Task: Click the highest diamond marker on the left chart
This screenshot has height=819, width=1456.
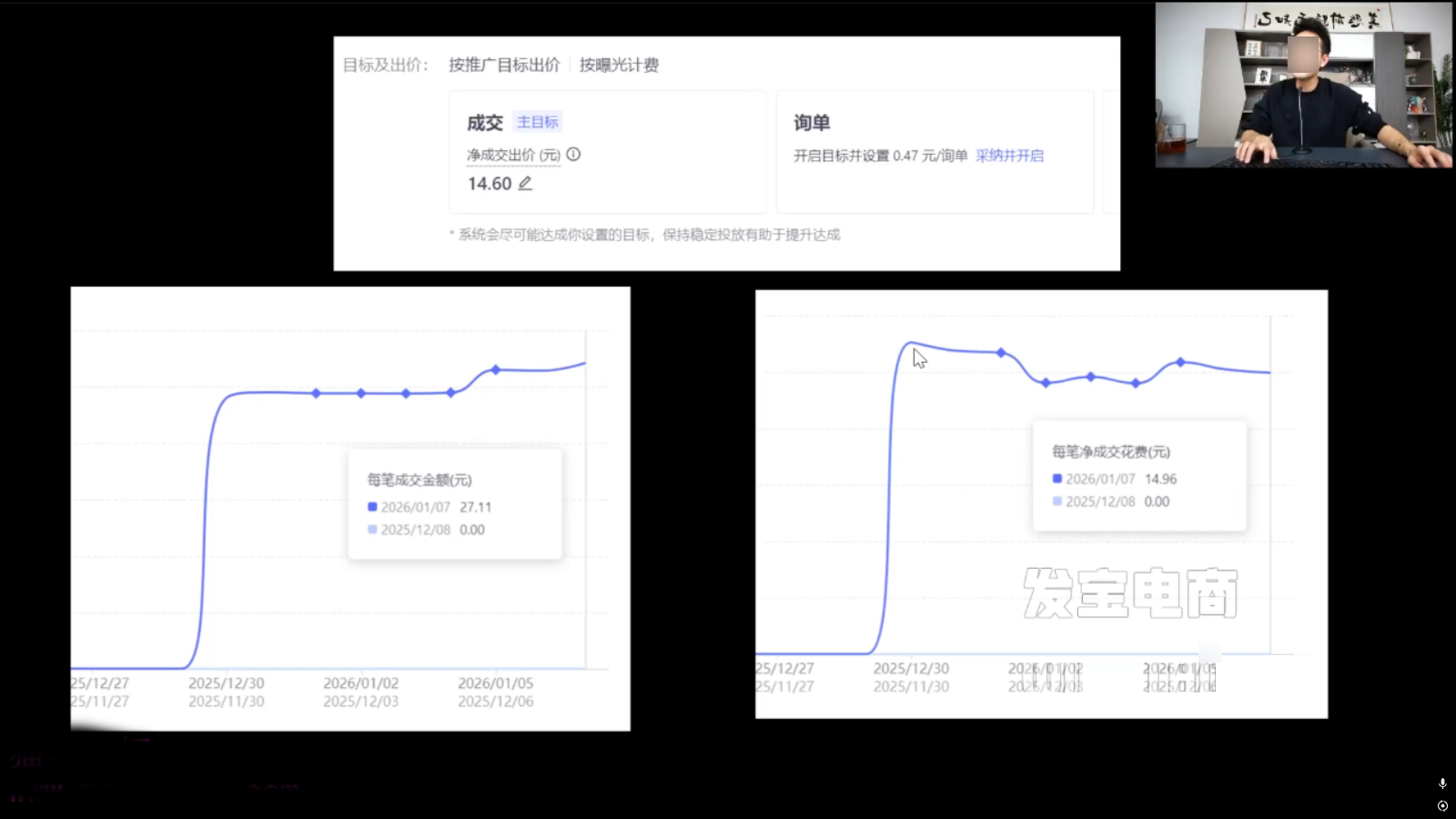Action: click(x=496, y=369)
